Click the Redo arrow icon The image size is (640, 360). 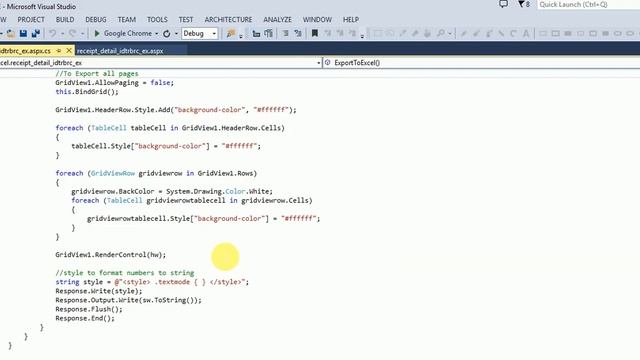coord(72,33)
